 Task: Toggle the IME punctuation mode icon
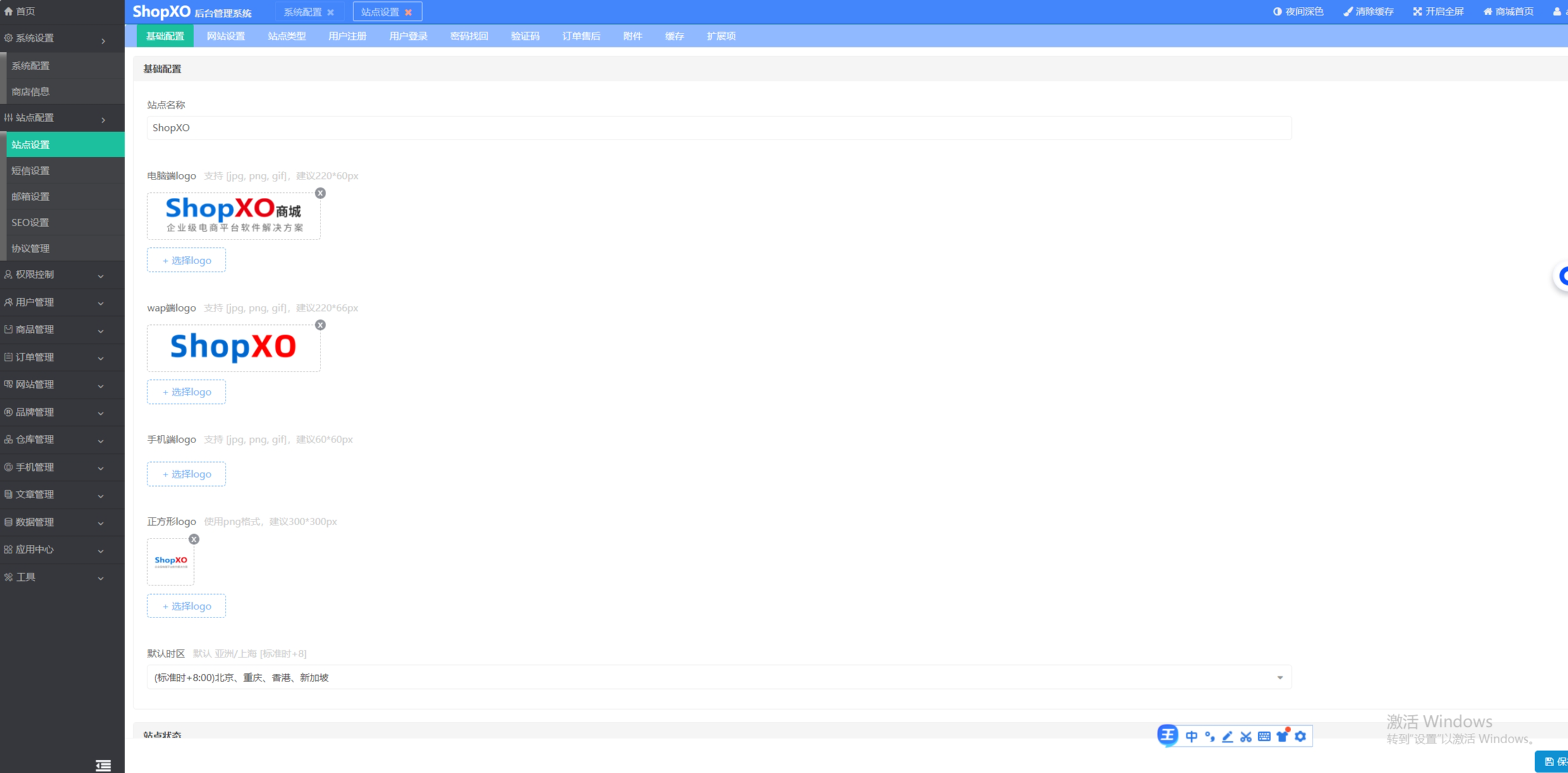click(1210, 736)
